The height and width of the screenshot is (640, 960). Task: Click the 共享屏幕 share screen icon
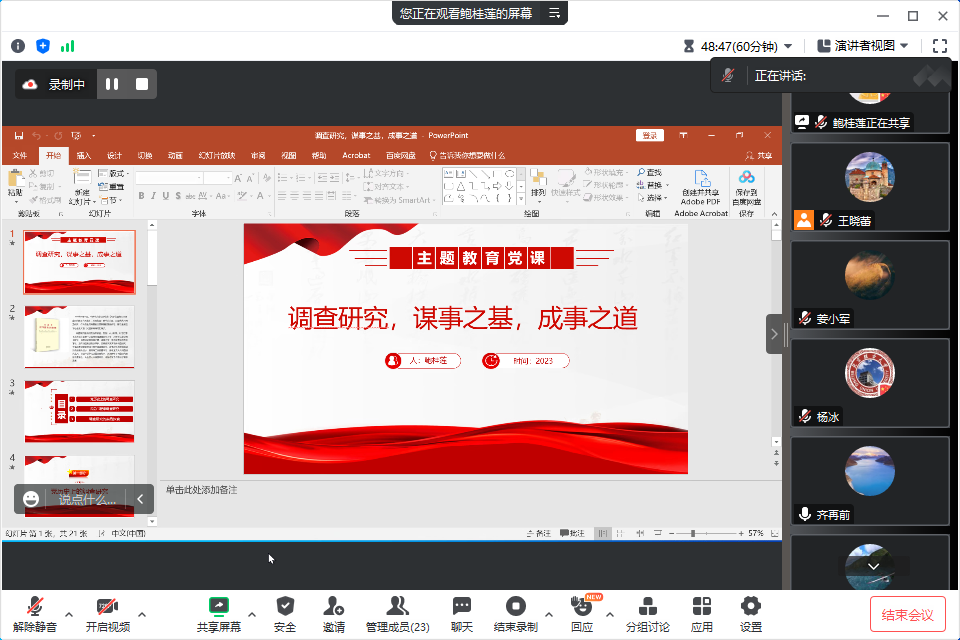tap(218, 606)
